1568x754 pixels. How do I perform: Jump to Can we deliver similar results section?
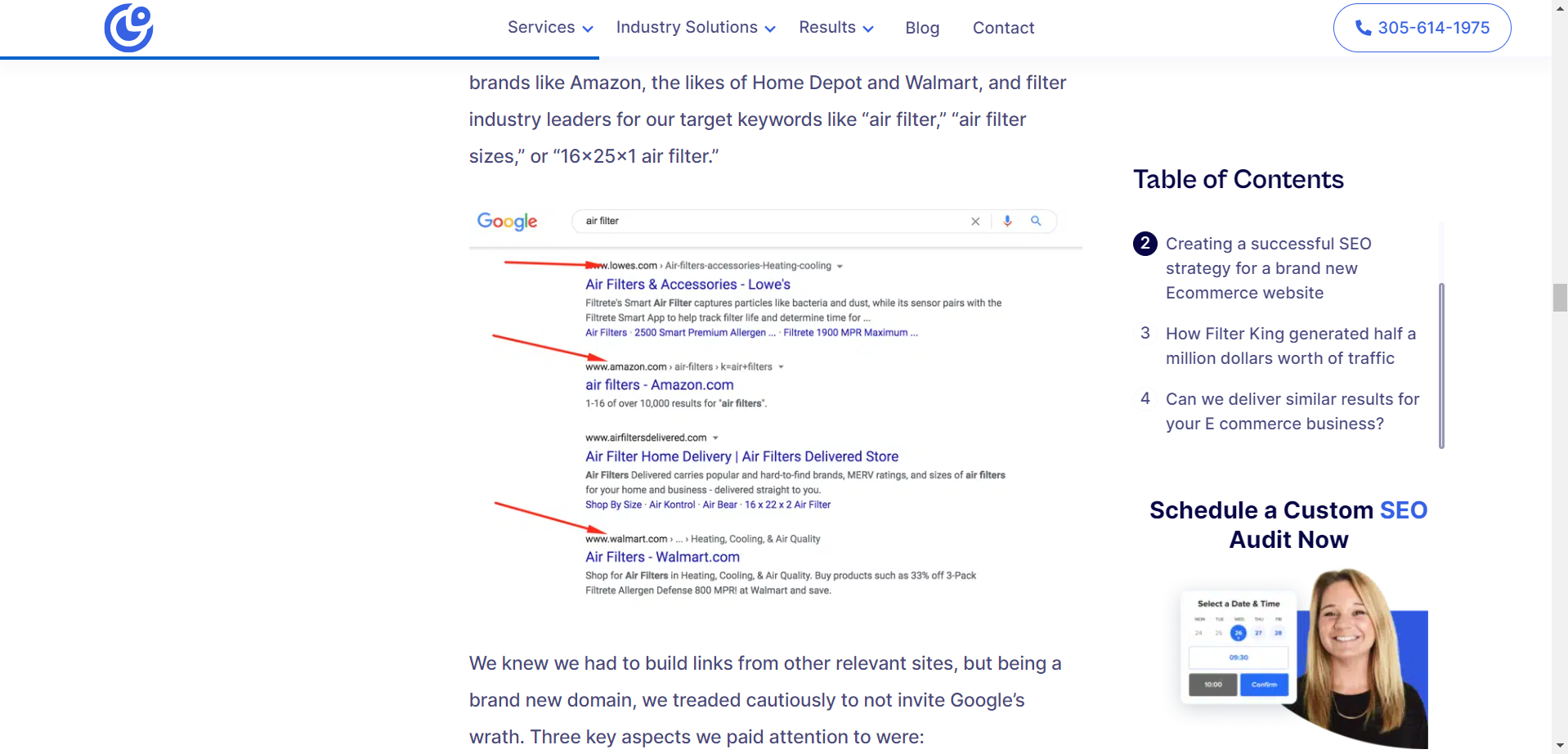(x=1292, y=411)
